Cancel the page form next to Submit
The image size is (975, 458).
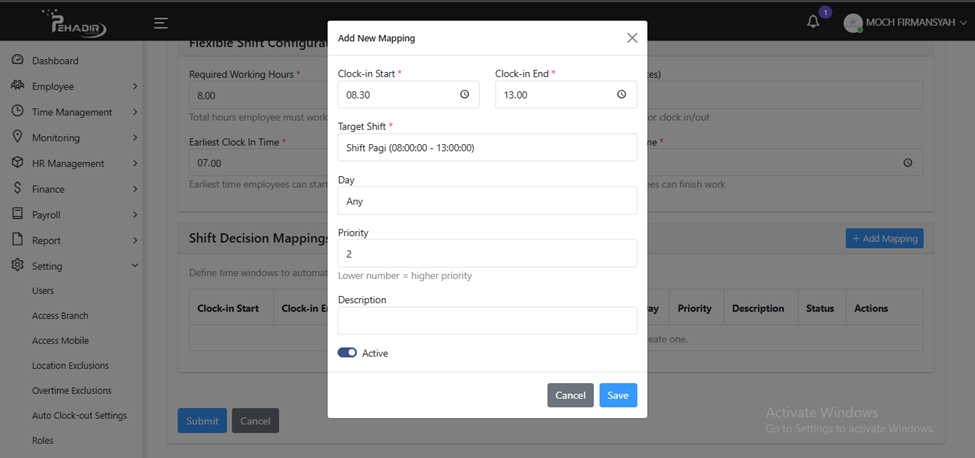pos(256,421)
